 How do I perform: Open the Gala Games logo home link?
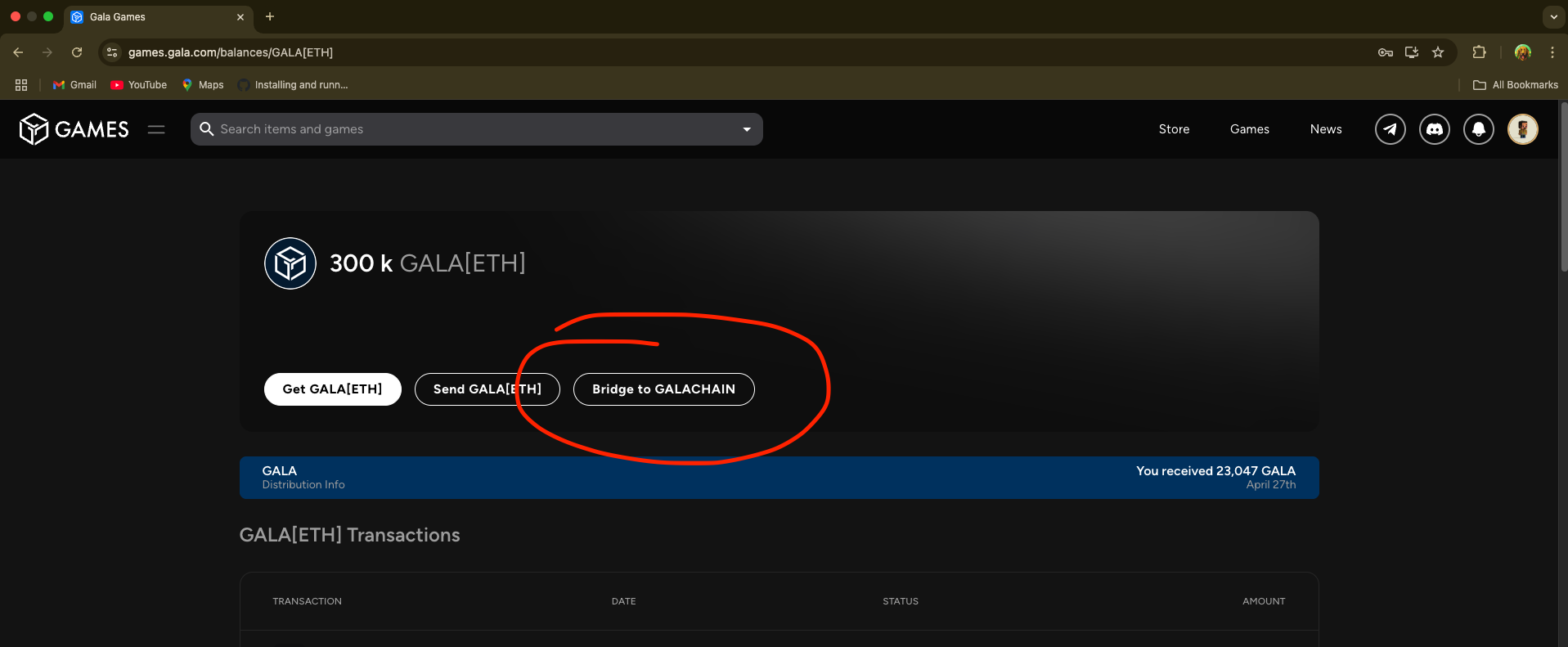(74, 129)
